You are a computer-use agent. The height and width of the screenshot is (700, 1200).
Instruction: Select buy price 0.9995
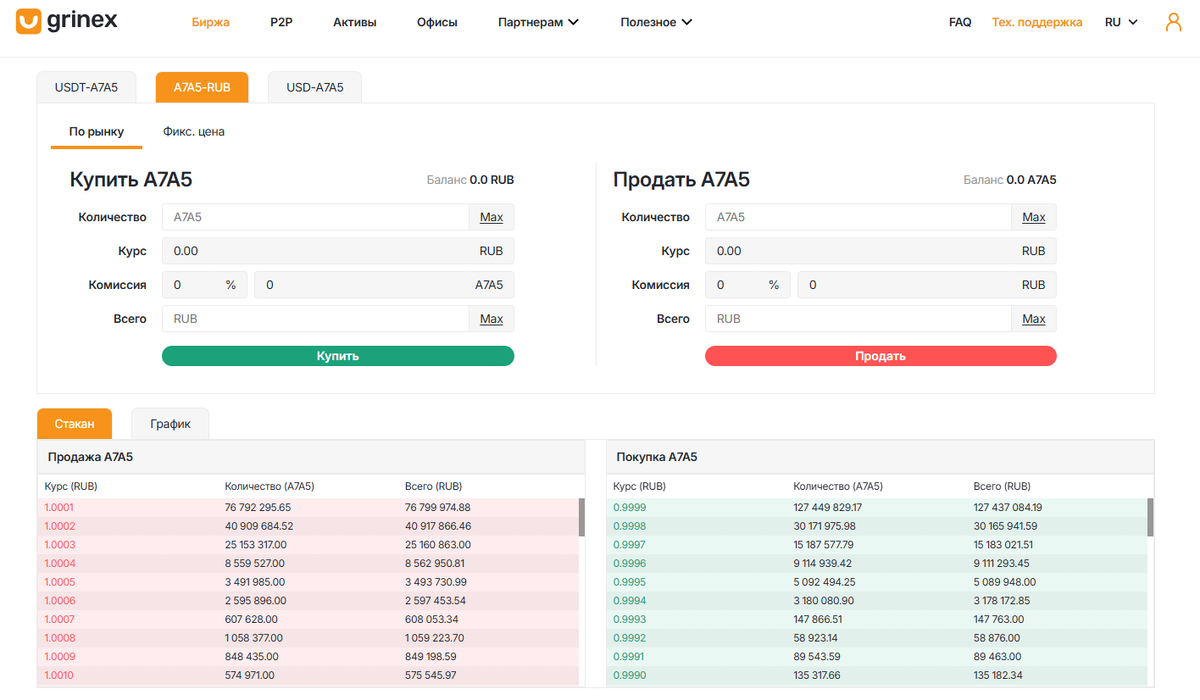click(x=629, y=582)
